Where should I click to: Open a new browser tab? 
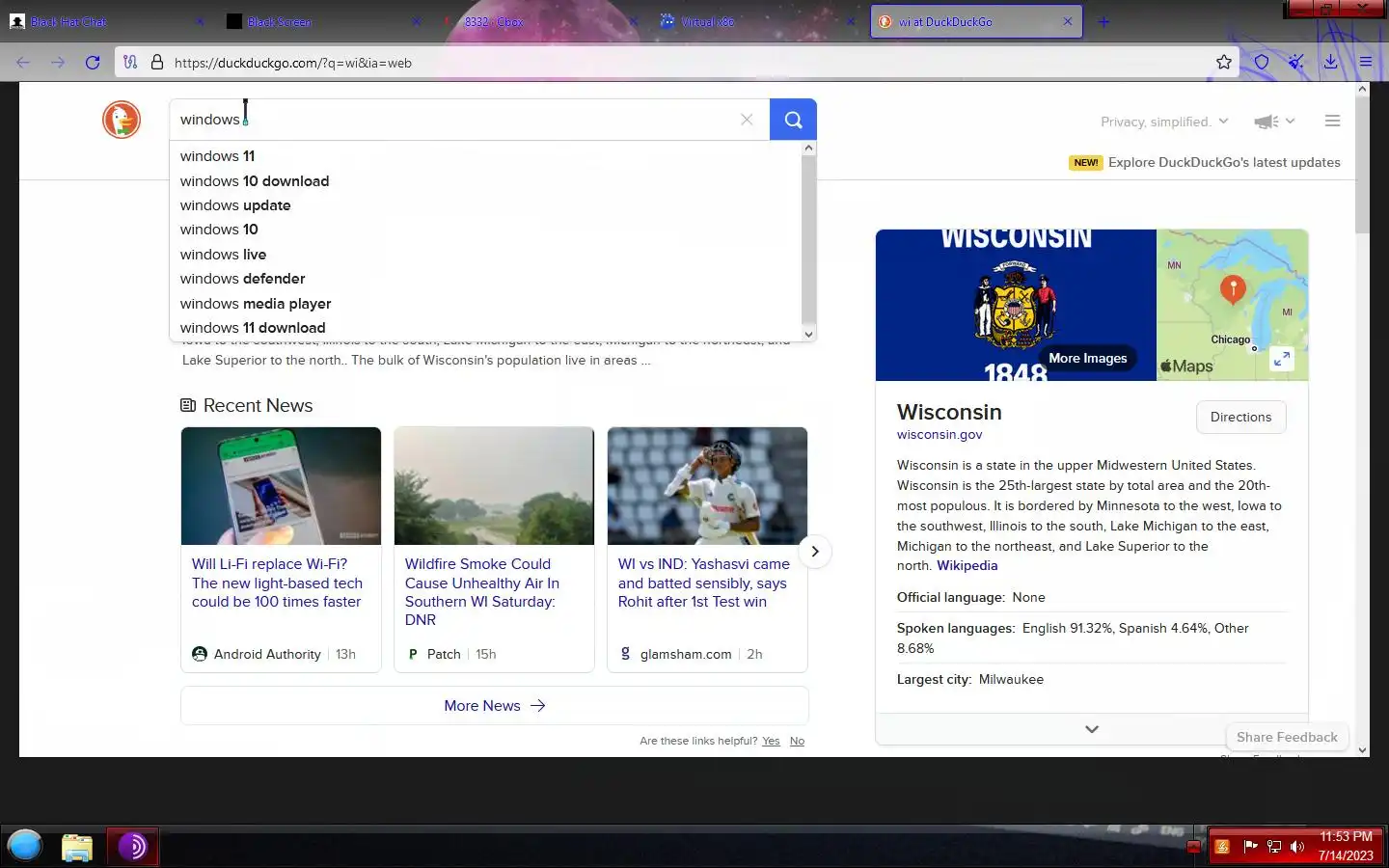coord(1103,21)
